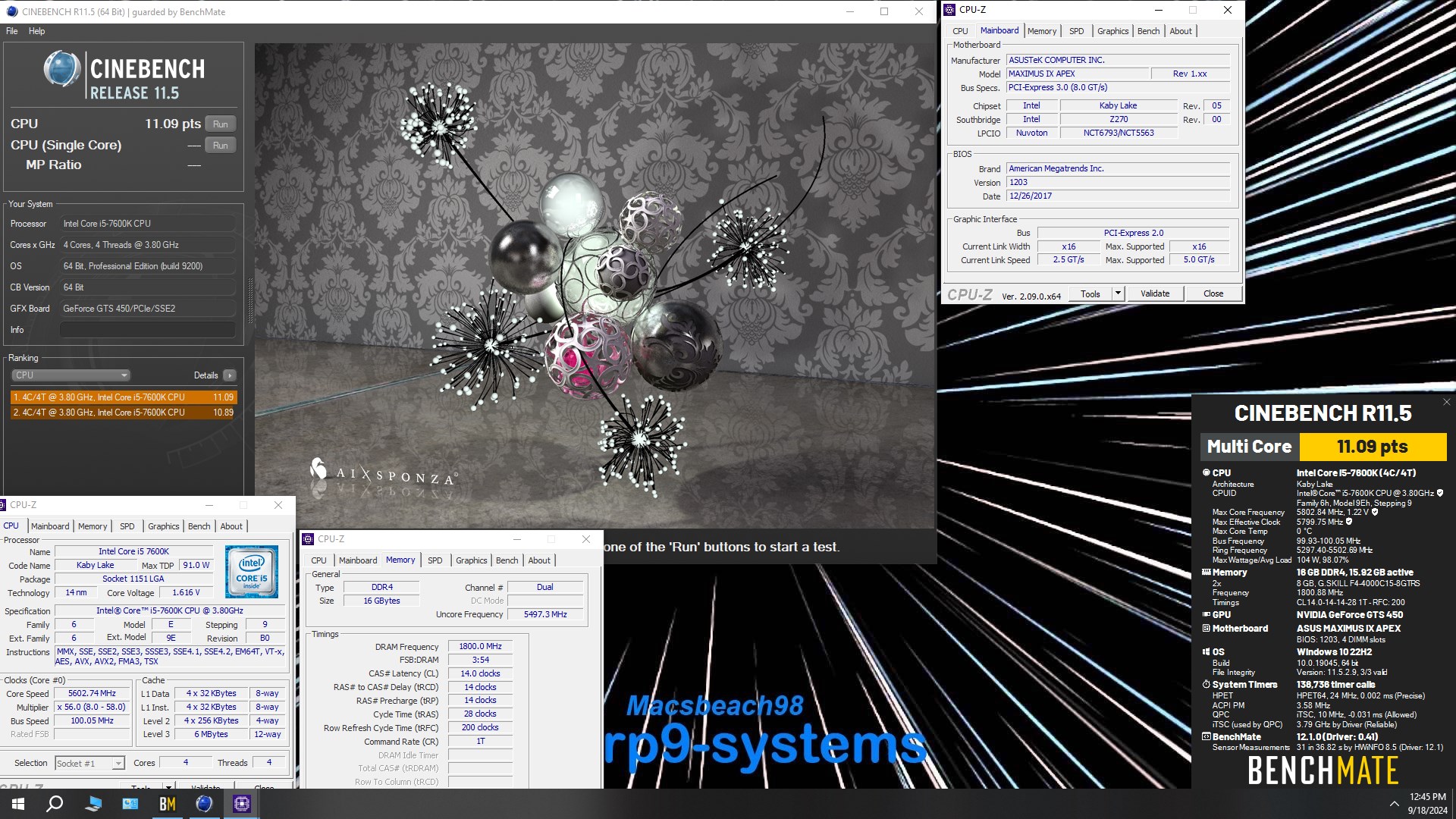Image resolution: width=1456 pixels, height=819 pixels.
Task: Open Bench tab in Mainboard CPU-Z window
Action: pyautogui.click(x=1148, y=31)
